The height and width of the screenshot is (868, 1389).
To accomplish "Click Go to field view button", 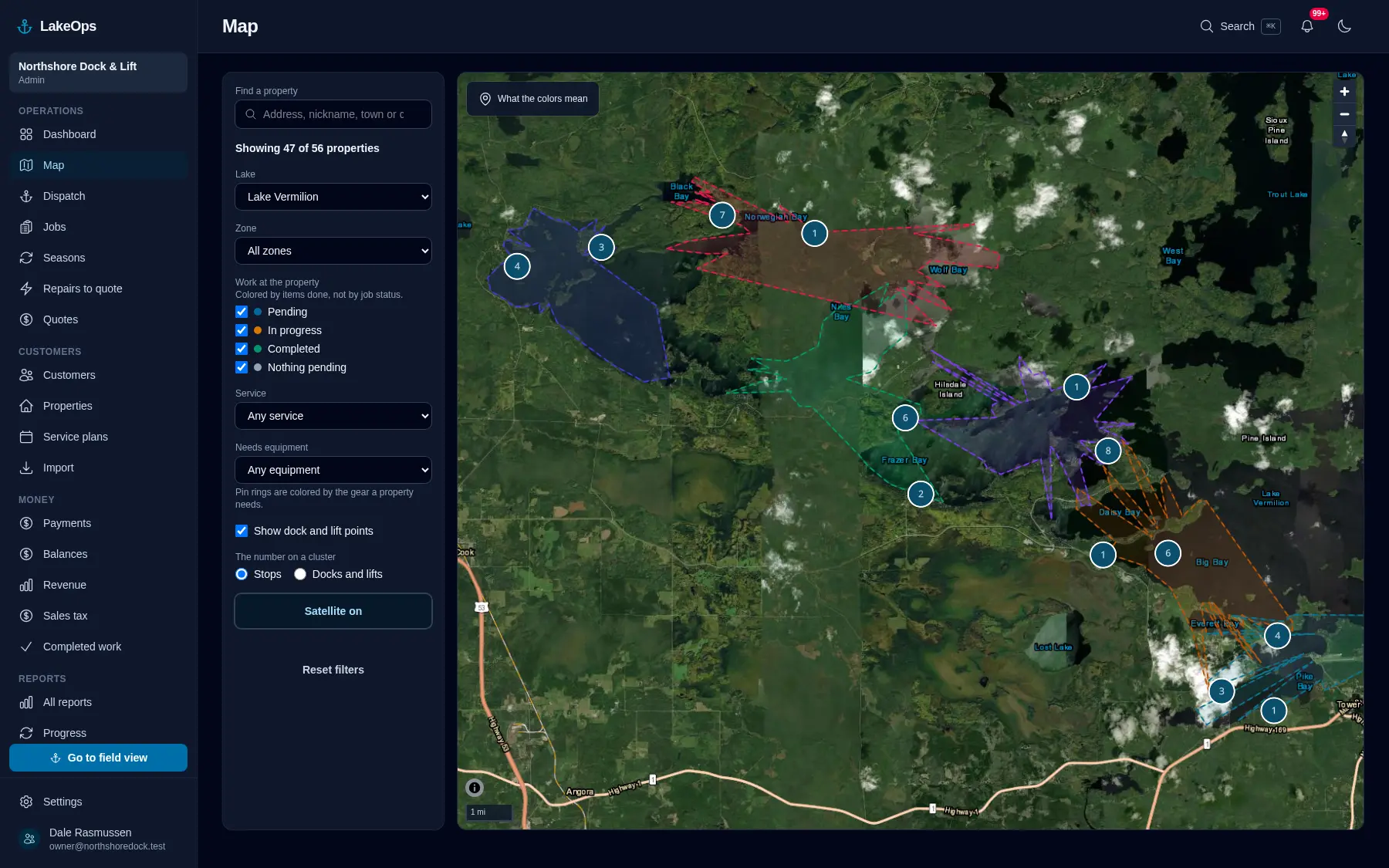I will (98, 758).
